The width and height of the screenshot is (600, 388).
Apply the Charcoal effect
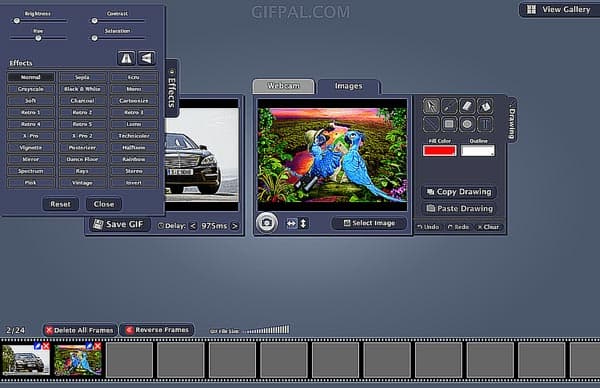coord(82,101)
